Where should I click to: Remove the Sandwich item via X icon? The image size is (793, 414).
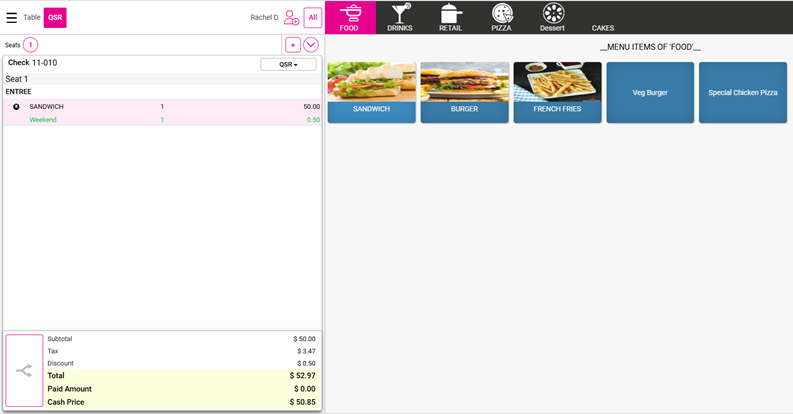coord(16,106)
